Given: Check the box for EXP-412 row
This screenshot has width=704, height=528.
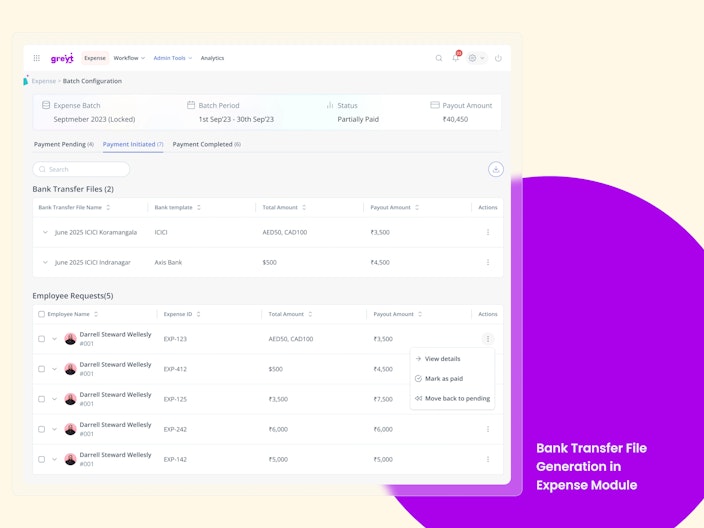Looking at the screenshot, I should [x=41, y=369].
